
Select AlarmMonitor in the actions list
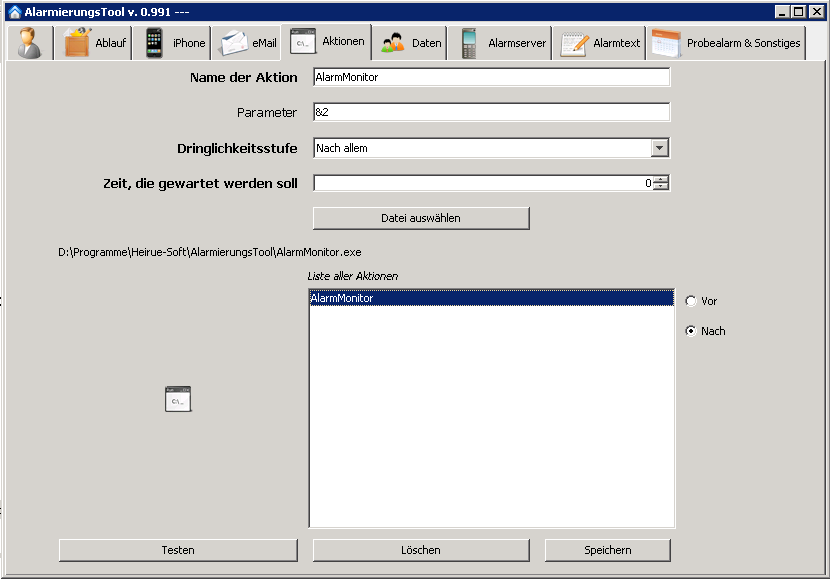click(x=491, y=298)
